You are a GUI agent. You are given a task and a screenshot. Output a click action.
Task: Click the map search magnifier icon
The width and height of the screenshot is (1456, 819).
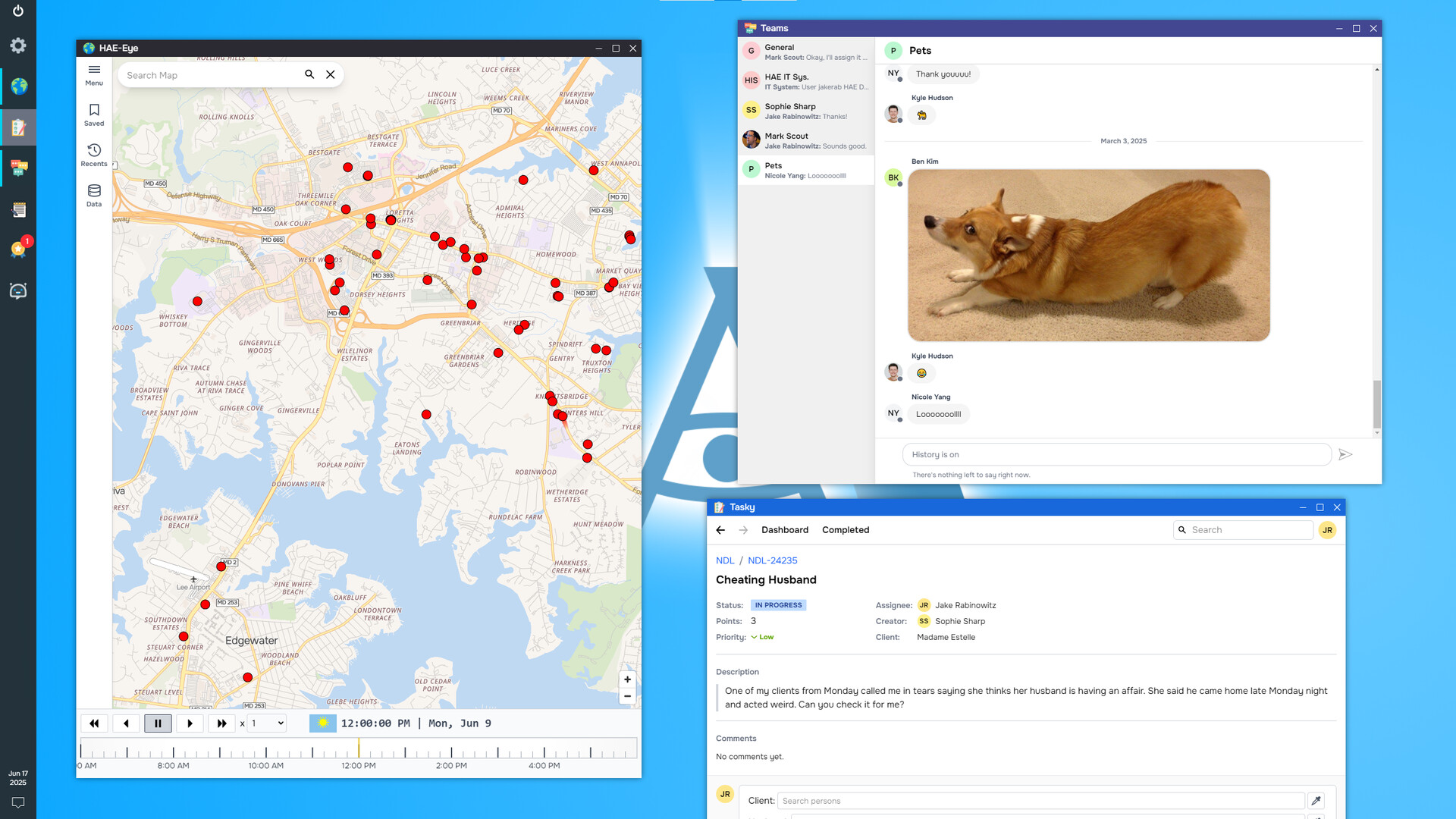pos(309,74)
